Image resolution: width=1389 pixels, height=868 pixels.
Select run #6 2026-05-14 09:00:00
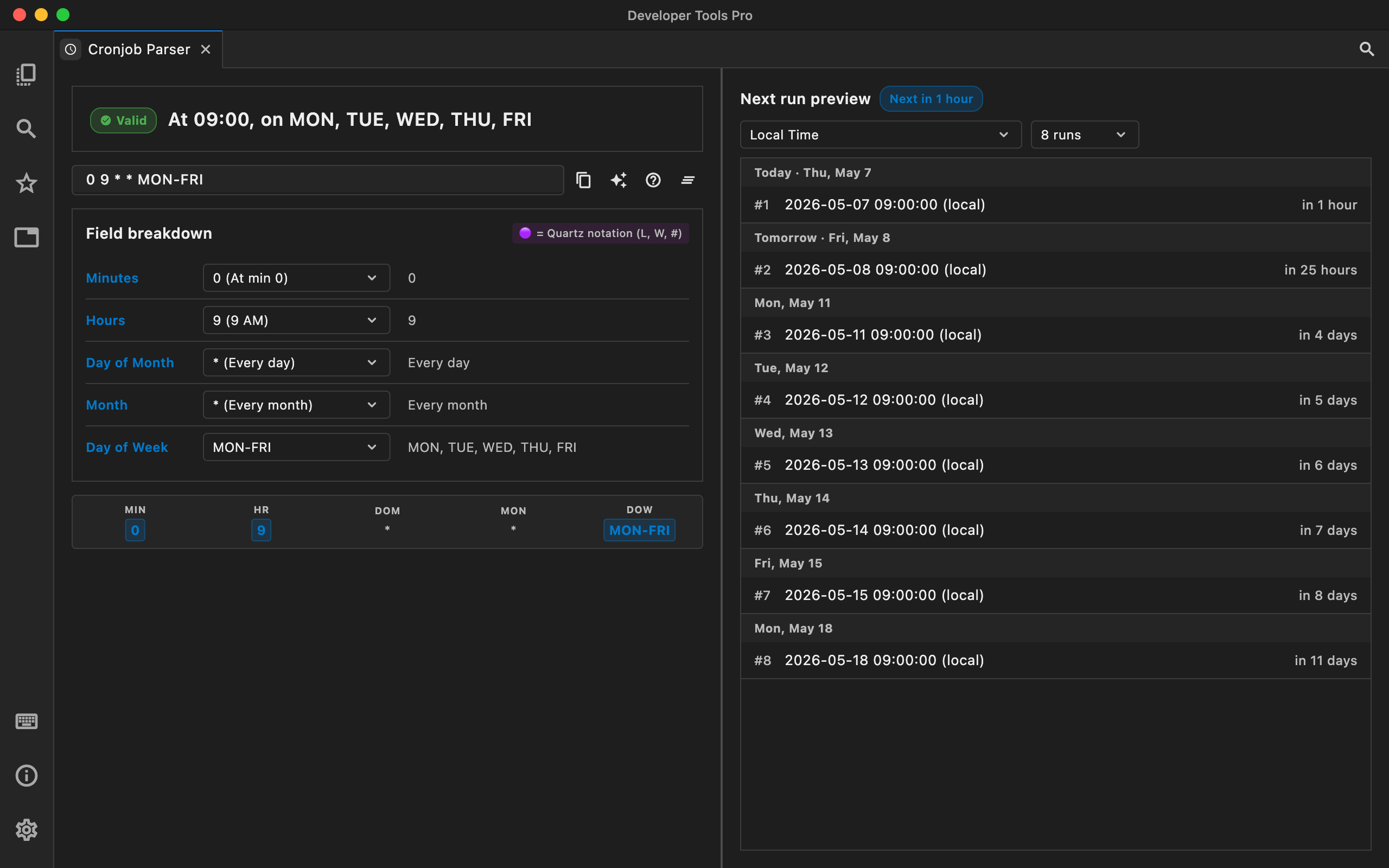click(x=1055, y=530)
